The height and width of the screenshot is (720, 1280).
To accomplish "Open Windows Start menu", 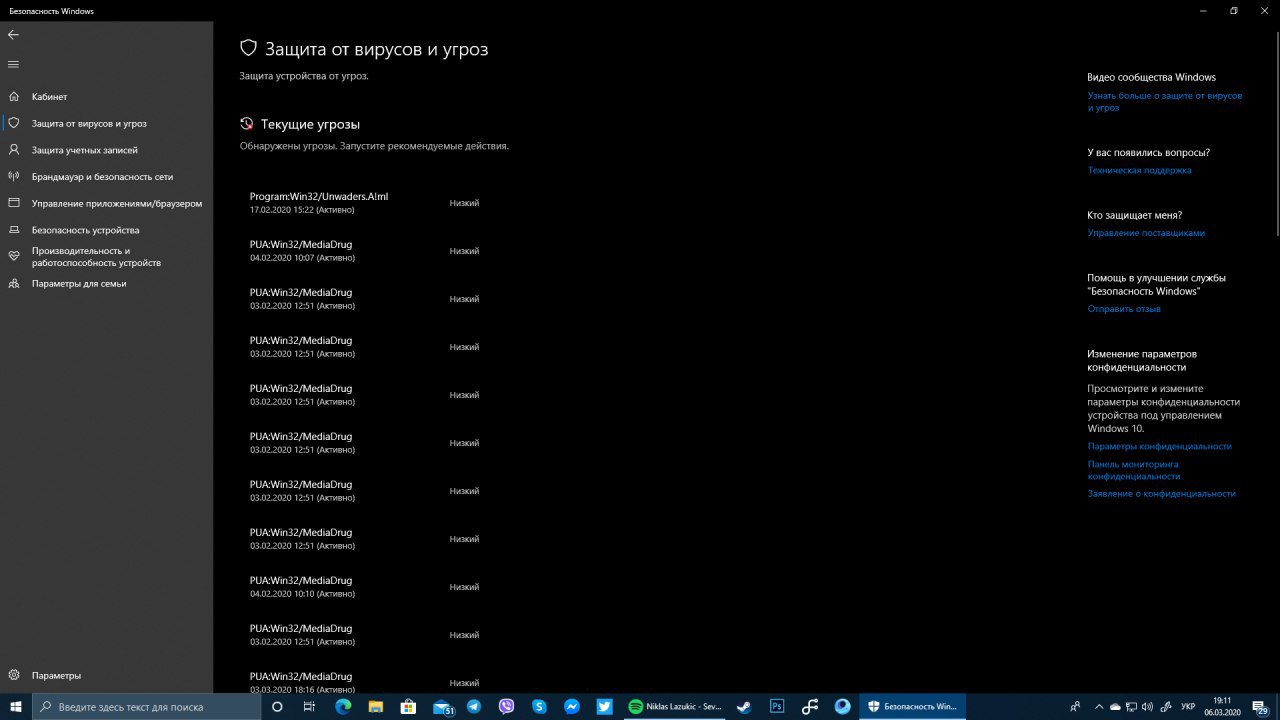I will 16,706.
